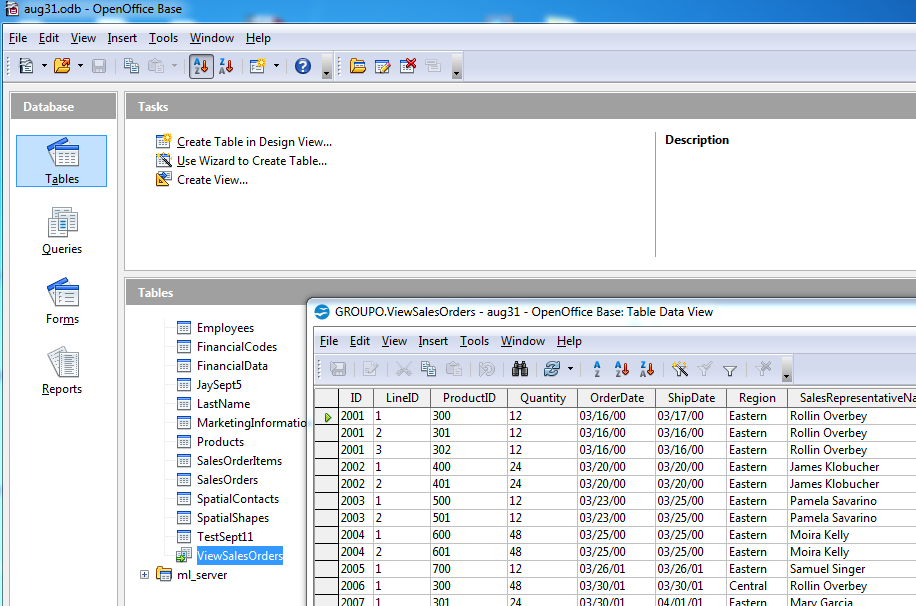Expand the ml_server tree entry
916x606 pixels.
click(144, 575)
